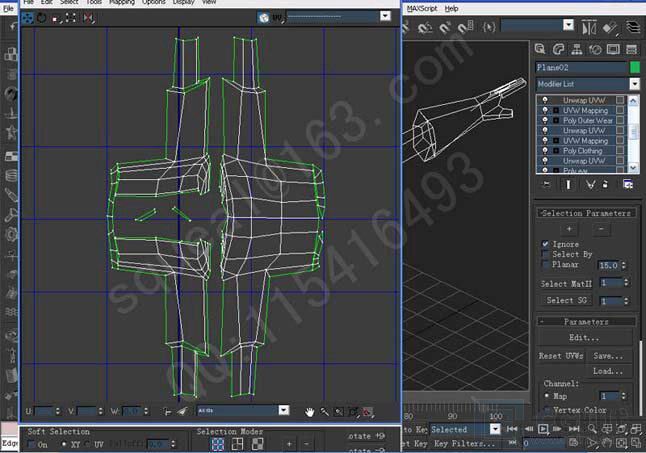Click the green object color swatch for Plane02
This screenshot has width=646, height=453.
[635, 67]
